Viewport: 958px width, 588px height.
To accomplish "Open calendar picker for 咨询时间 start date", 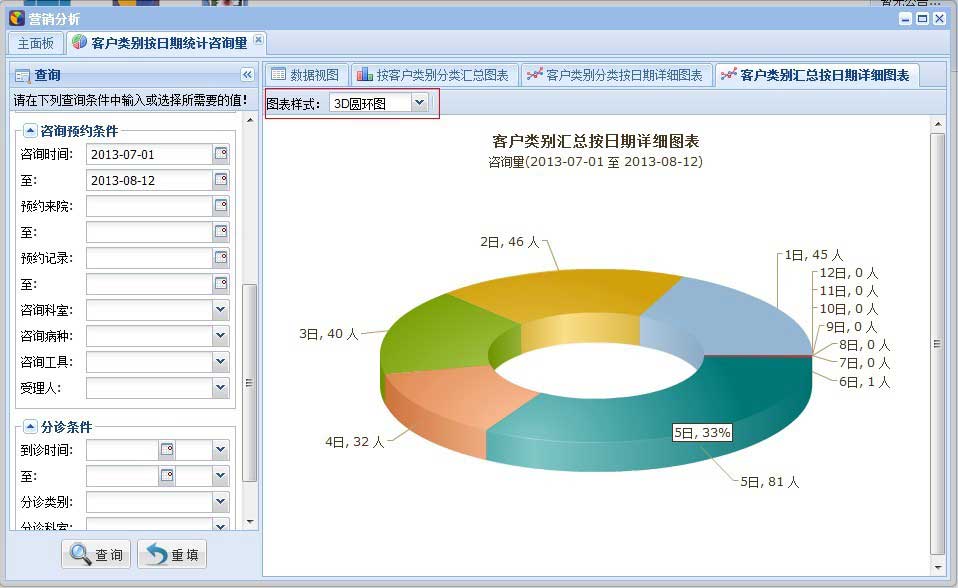I will coord(221,154).
